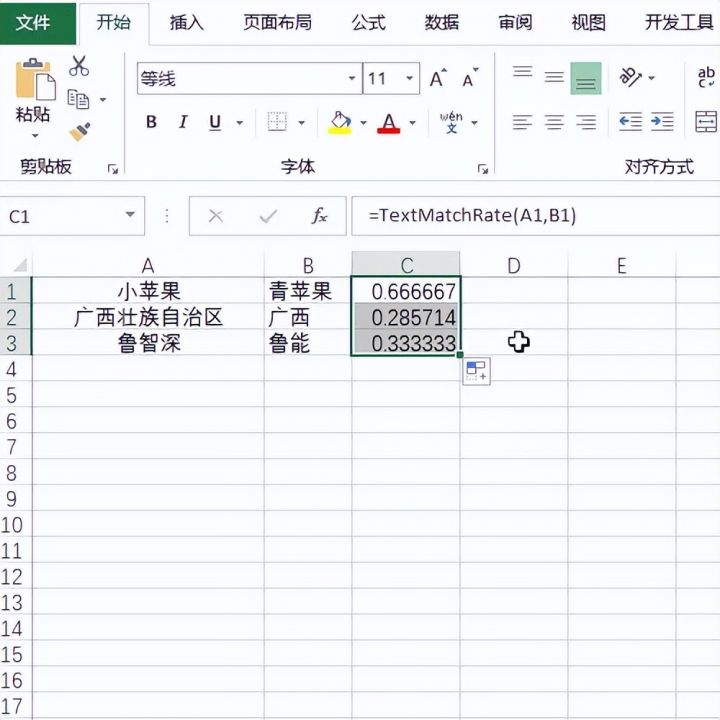Image resolution: width=720 pixels, height=720 pixels.
Task: Open the font size dropdown 11
Action: point(409,78)
